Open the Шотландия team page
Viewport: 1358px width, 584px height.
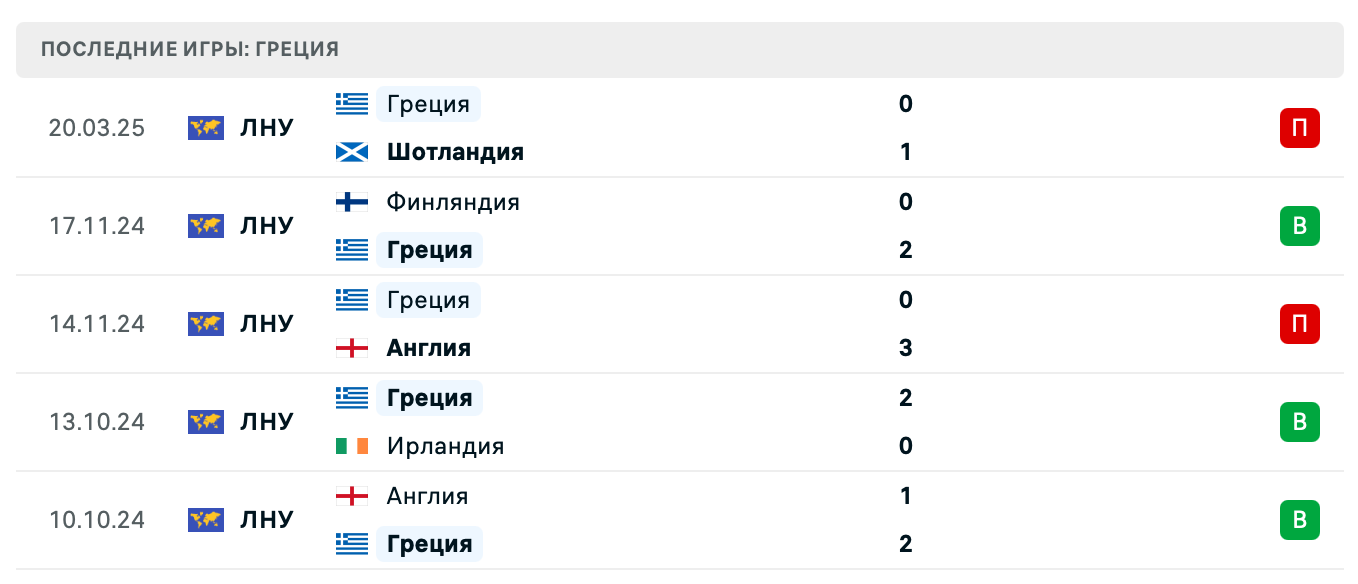[x=455, y=152]
